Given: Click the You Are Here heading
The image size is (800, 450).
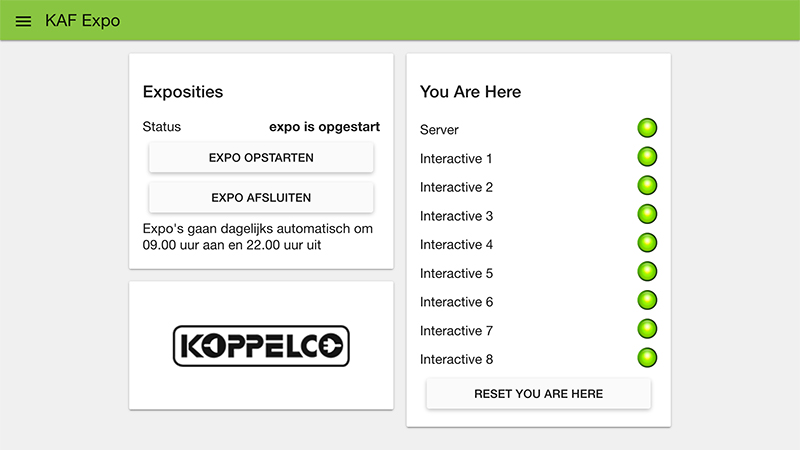Looking at the screenshot, I should (x=470, y=92).
